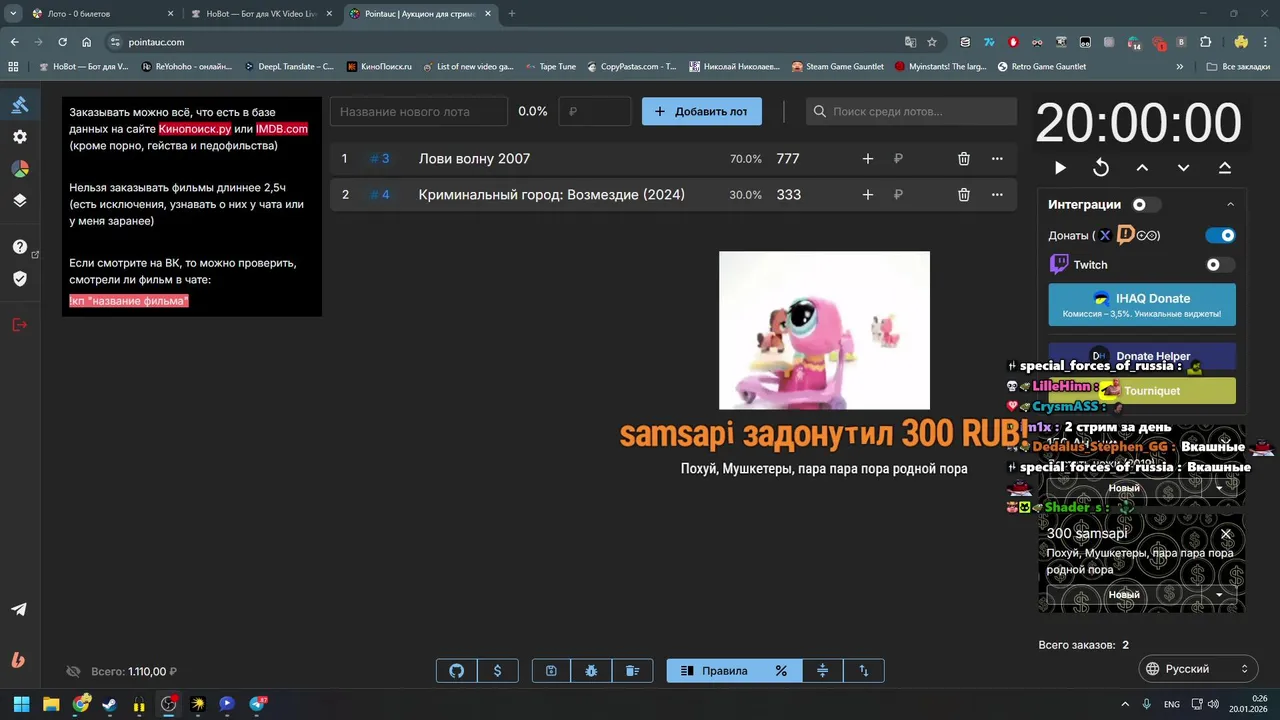The image size is (1280, 720).
Task: Open the layers icon in left sidebar
Action: (20, 200)
